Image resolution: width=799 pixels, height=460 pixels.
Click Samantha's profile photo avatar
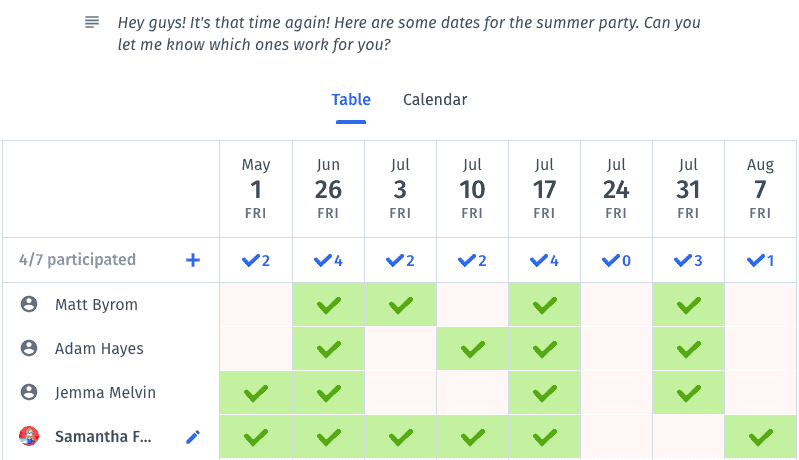tap(29, 436)
